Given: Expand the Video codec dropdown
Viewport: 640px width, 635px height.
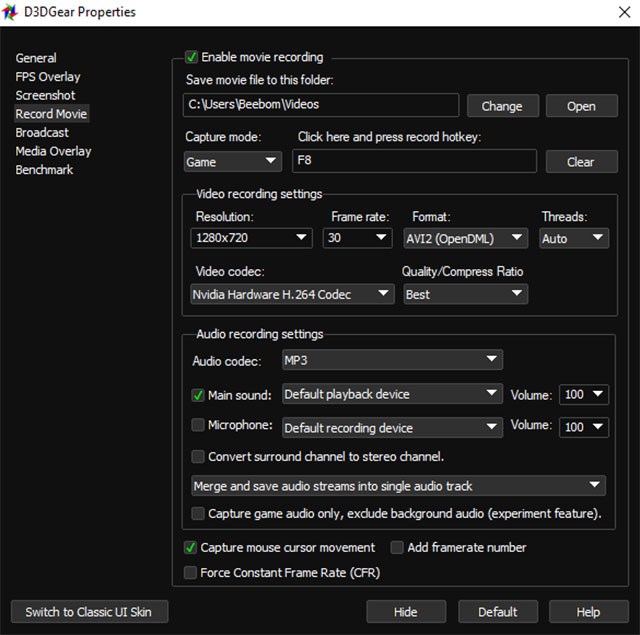Looking at the screenshot, I should [292, 294].
